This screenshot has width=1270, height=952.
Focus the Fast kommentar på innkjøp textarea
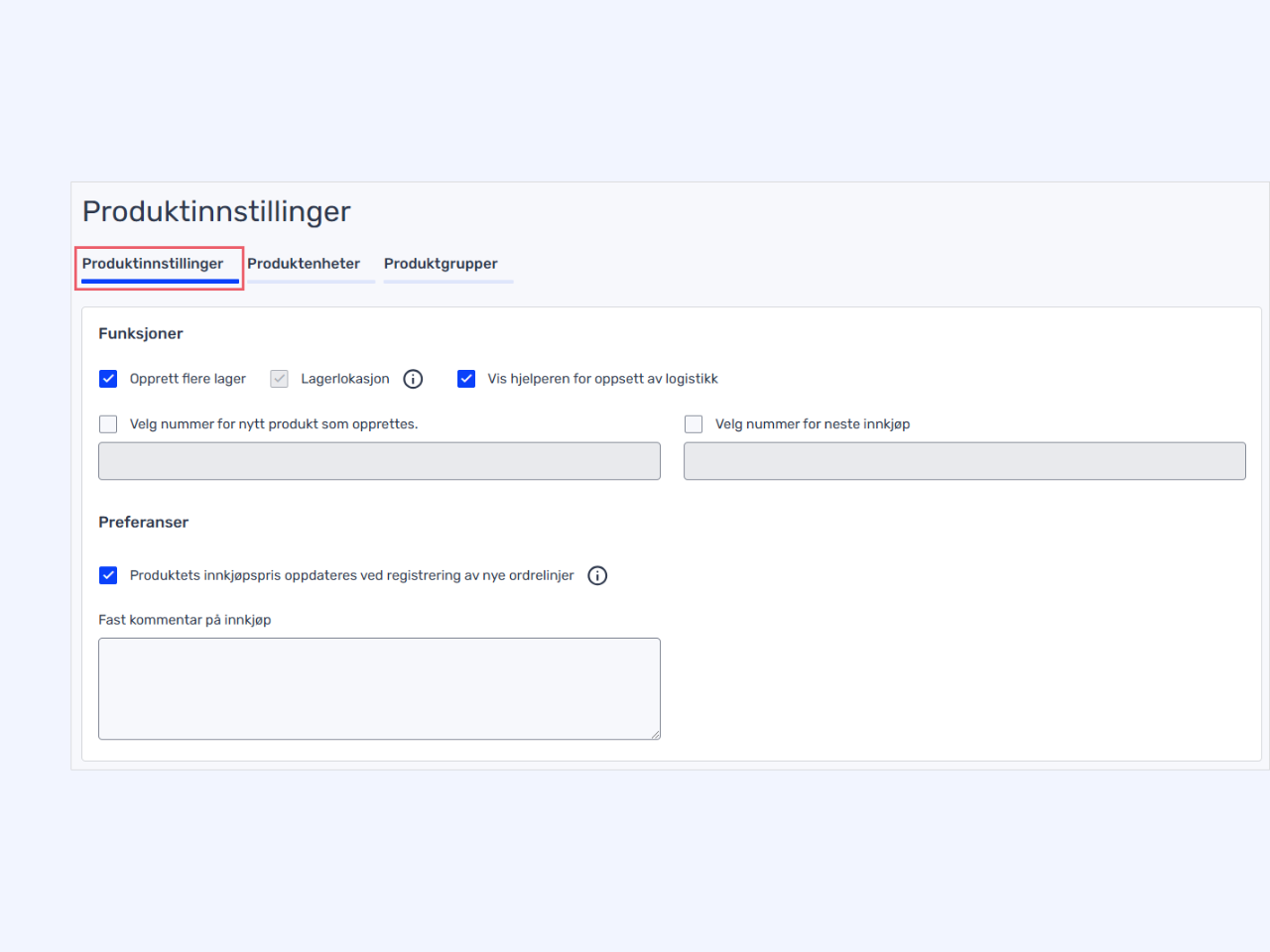pos(379,688)
